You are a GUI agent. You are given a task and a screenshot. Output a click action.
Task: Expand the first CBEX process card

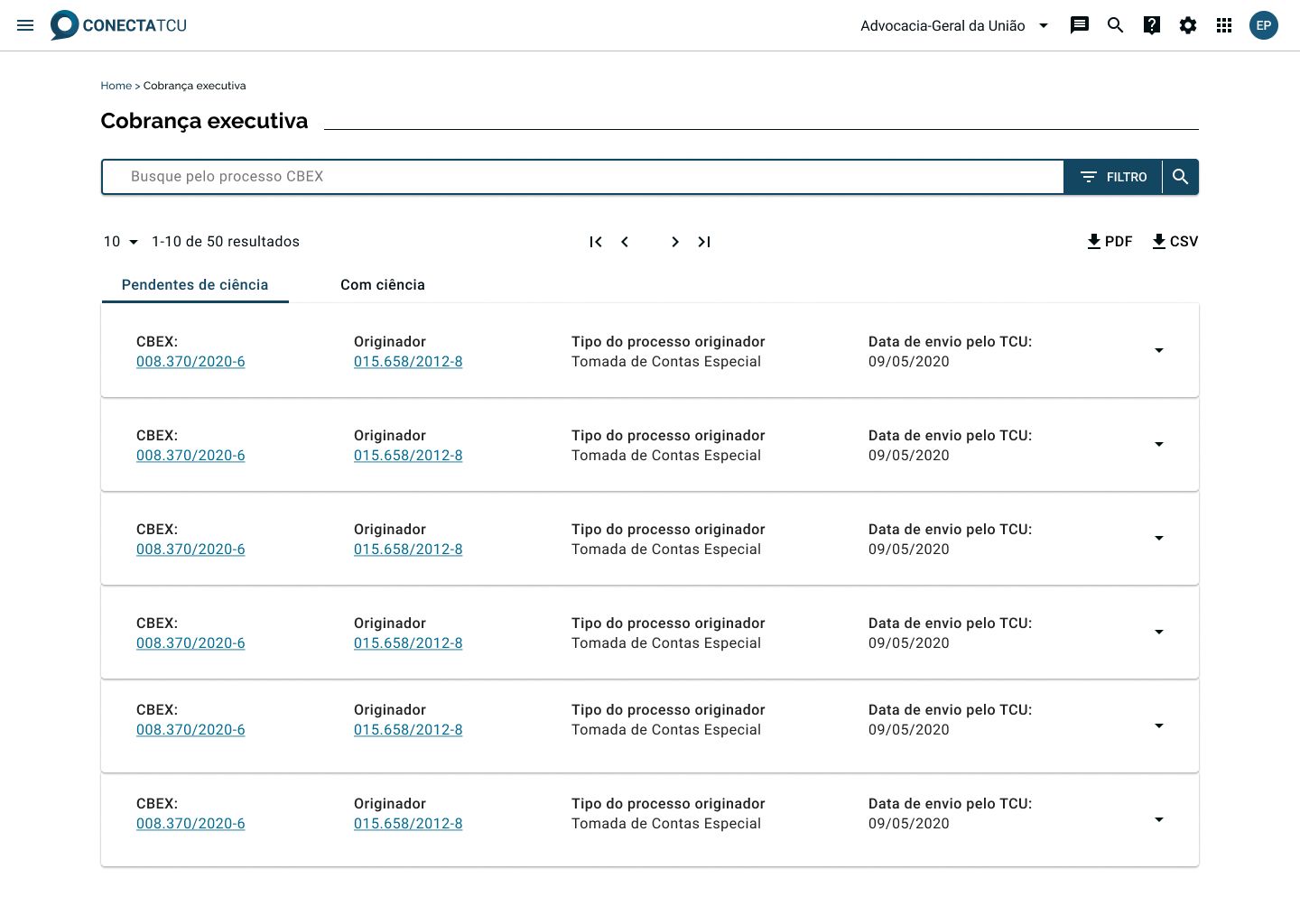(x=1159, y=350)
